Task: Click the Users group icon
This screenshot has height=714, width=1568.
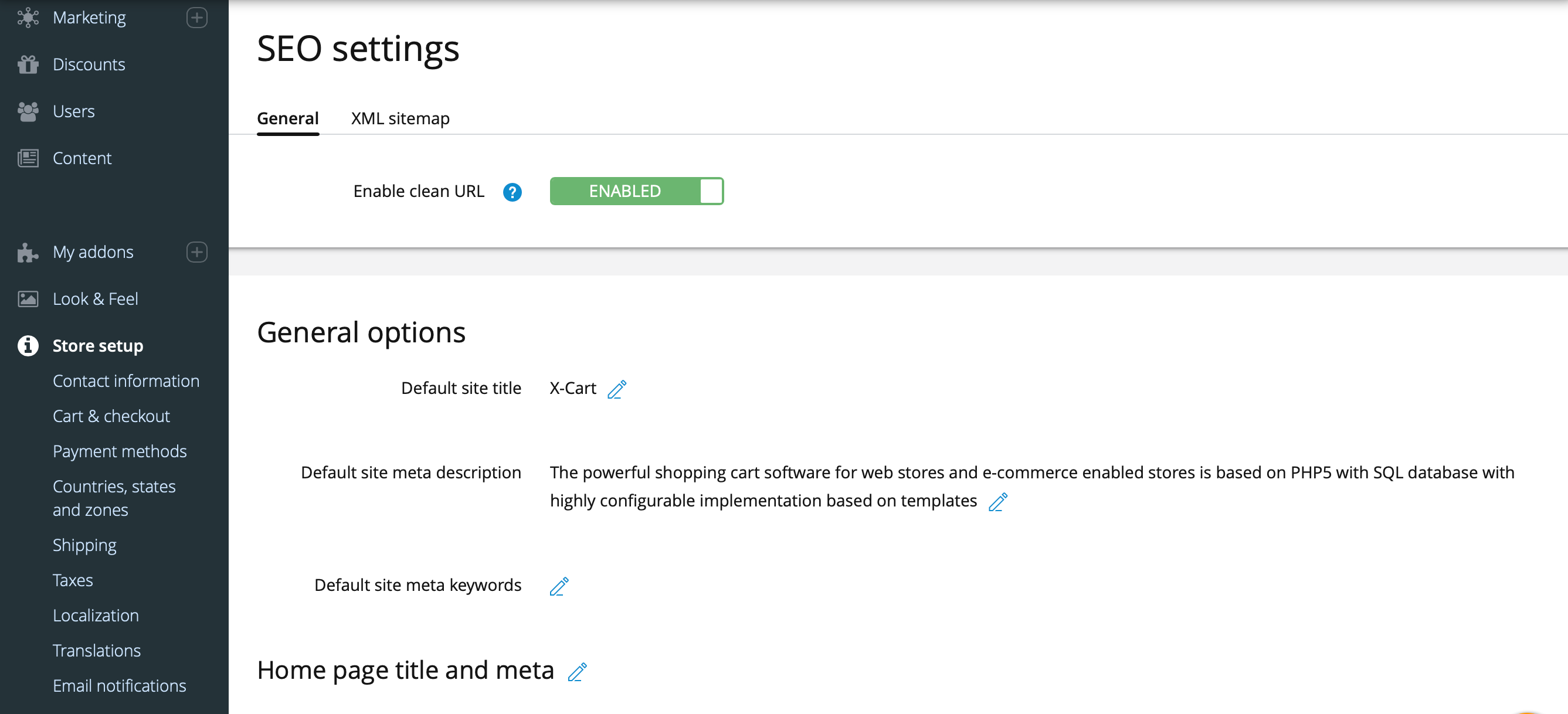Action: (x=28, y=111)
